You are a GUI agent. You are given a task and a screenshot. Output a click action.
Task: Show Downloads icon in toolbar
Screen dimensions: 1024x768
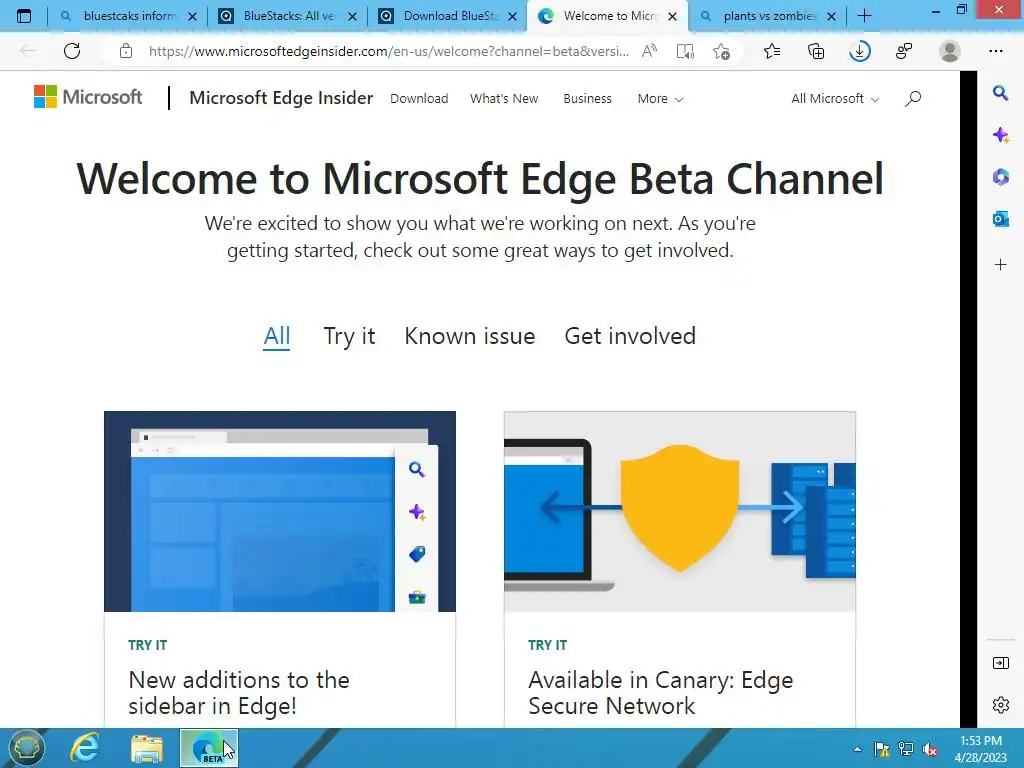pyautogui.click(x=860, y=51)
